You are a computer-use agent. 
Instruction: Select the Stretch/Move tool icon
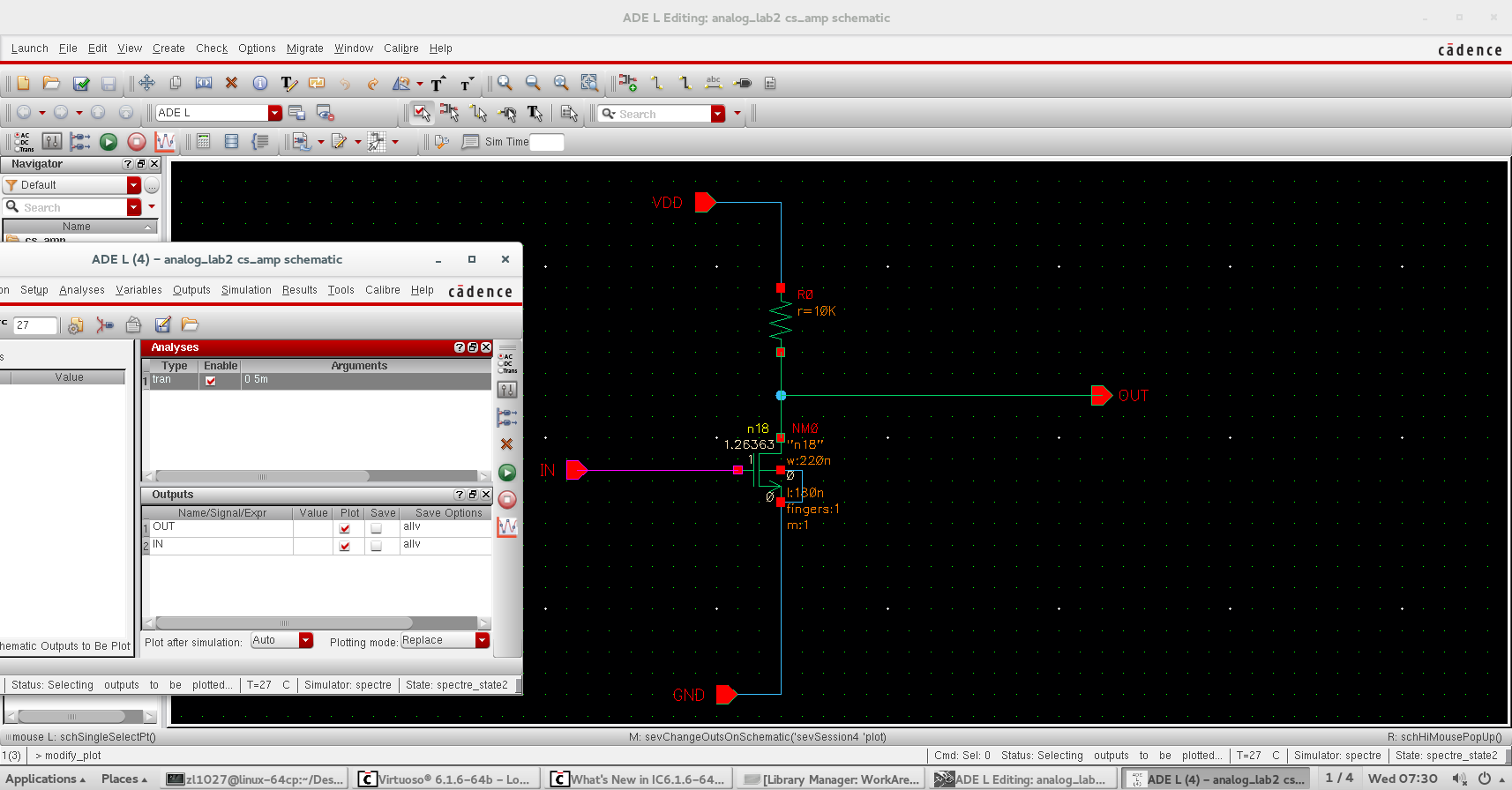click(x=146, y=83)
